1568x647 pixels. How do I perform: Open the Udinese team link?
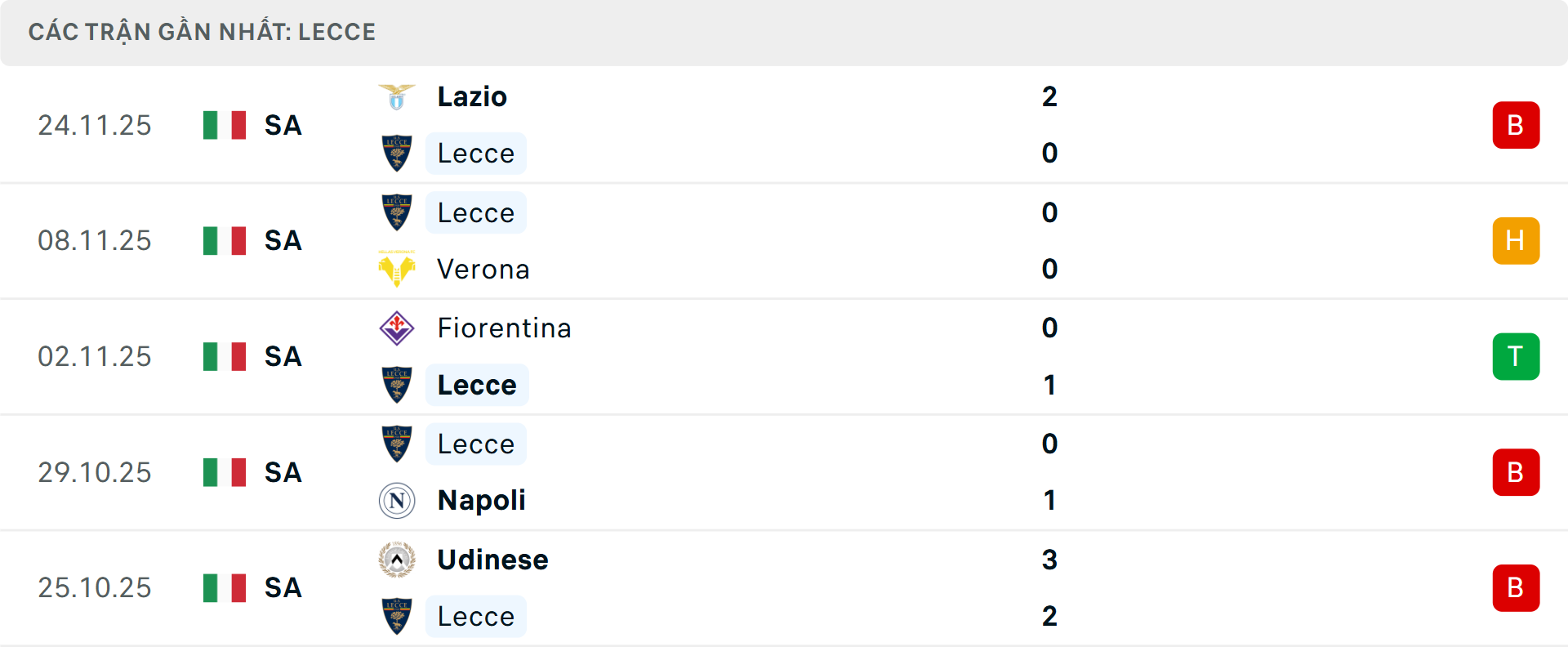[x=492, y=560]
